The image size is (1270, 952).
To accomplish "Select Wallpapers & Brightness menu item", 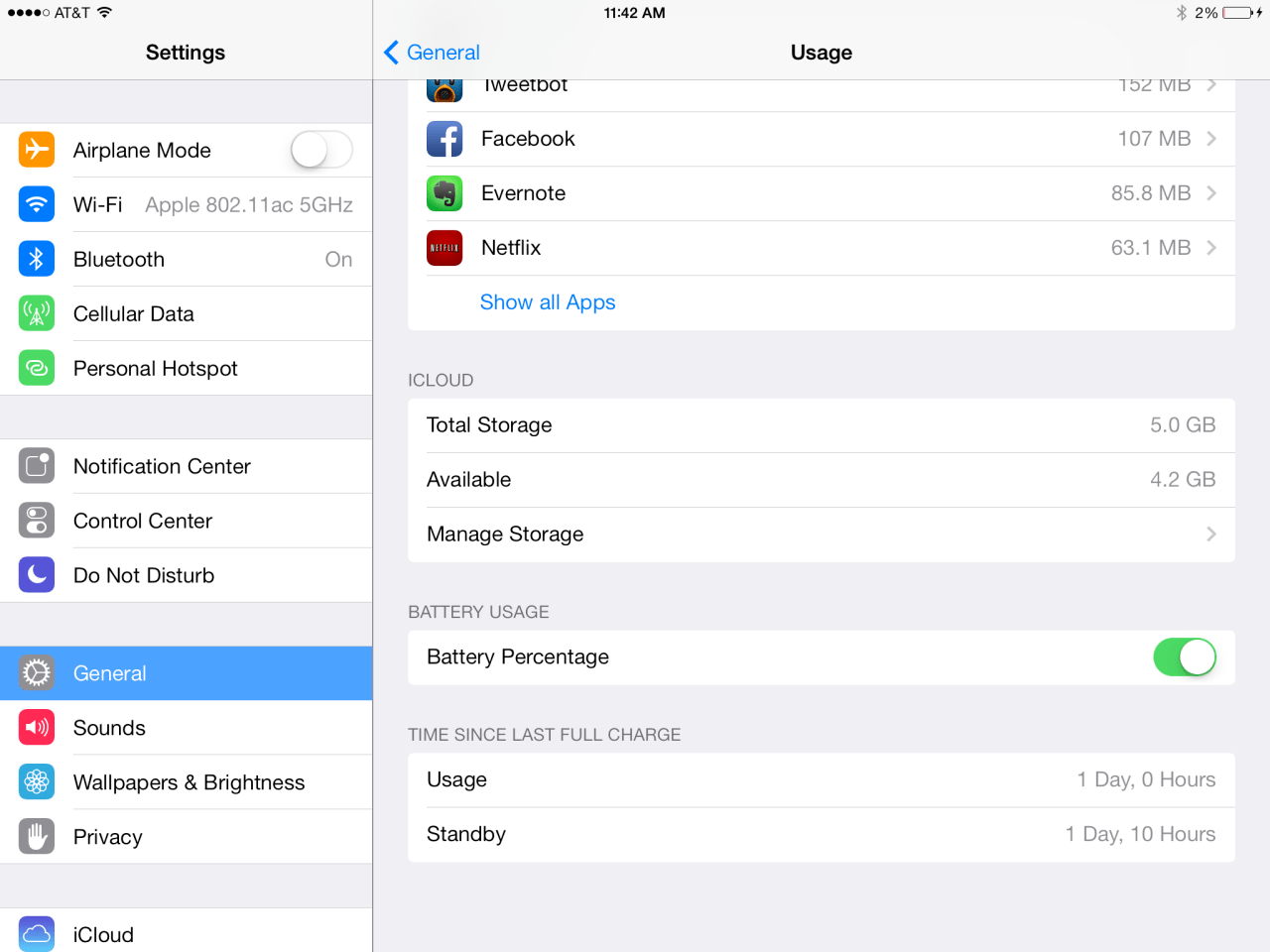I will 189,782.
